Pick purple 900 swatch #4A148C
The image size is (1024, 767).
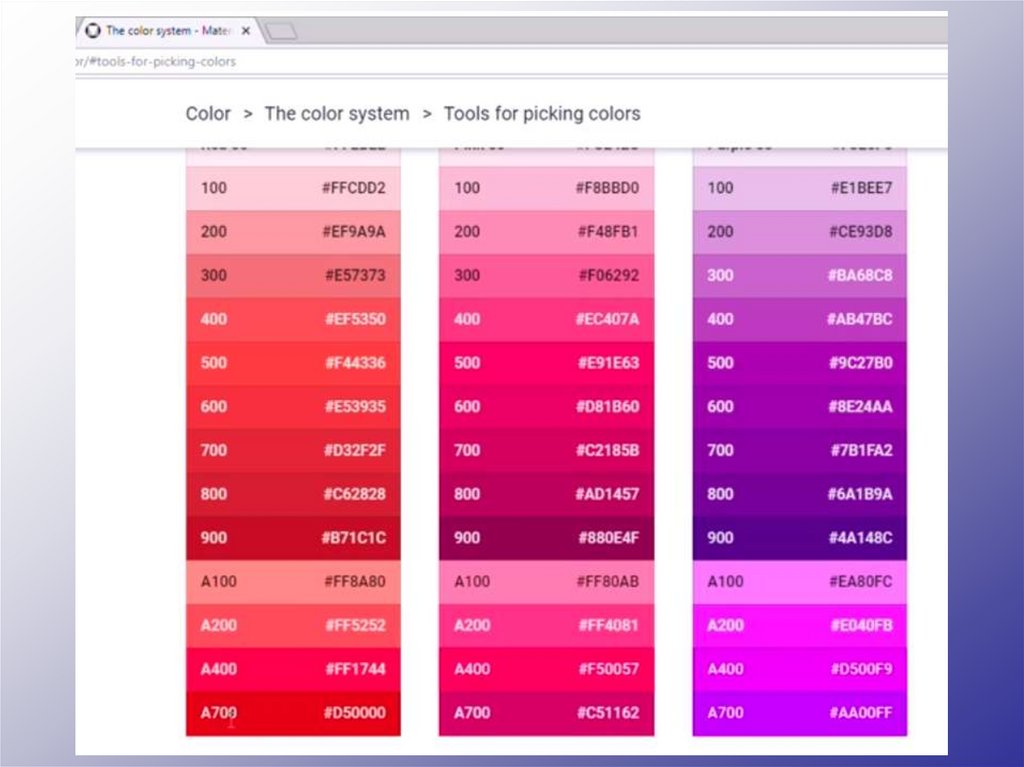(x=800, y=538)
